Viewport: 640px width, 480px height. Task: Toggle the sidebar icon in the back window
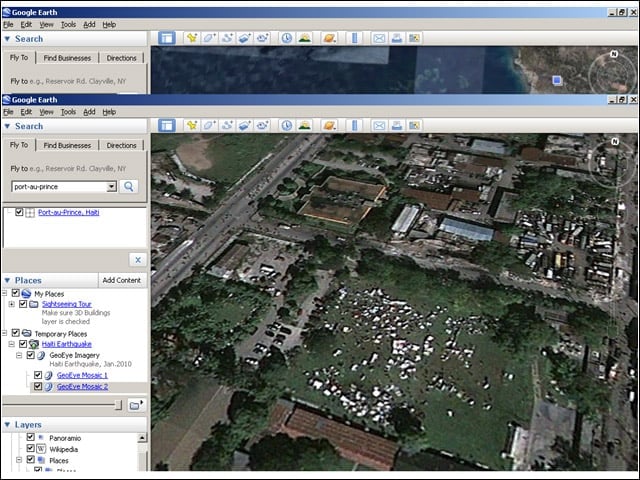tap(167, 38)
